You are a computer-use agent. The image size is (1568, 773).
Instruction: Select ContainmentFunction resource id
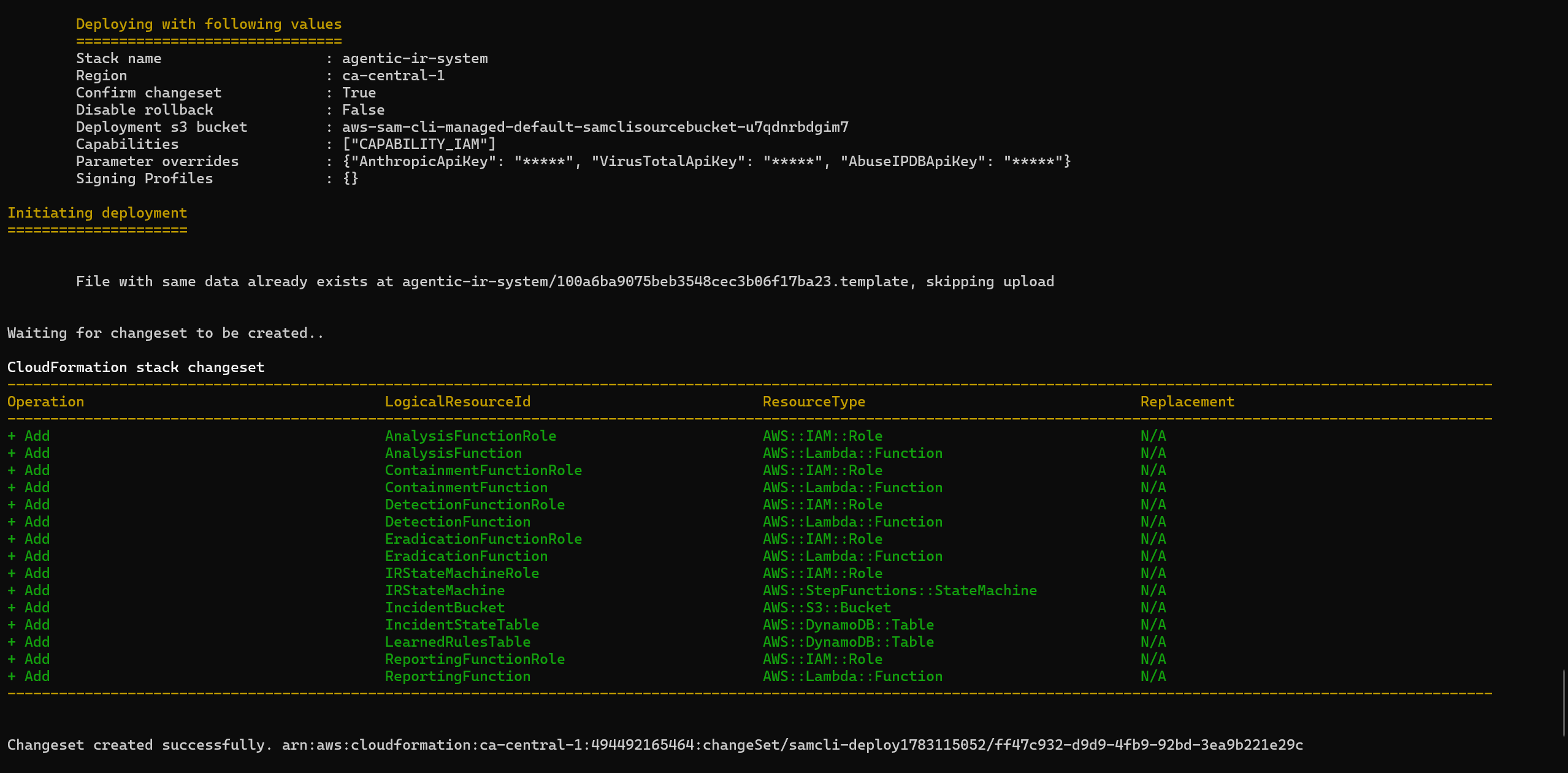466,487
